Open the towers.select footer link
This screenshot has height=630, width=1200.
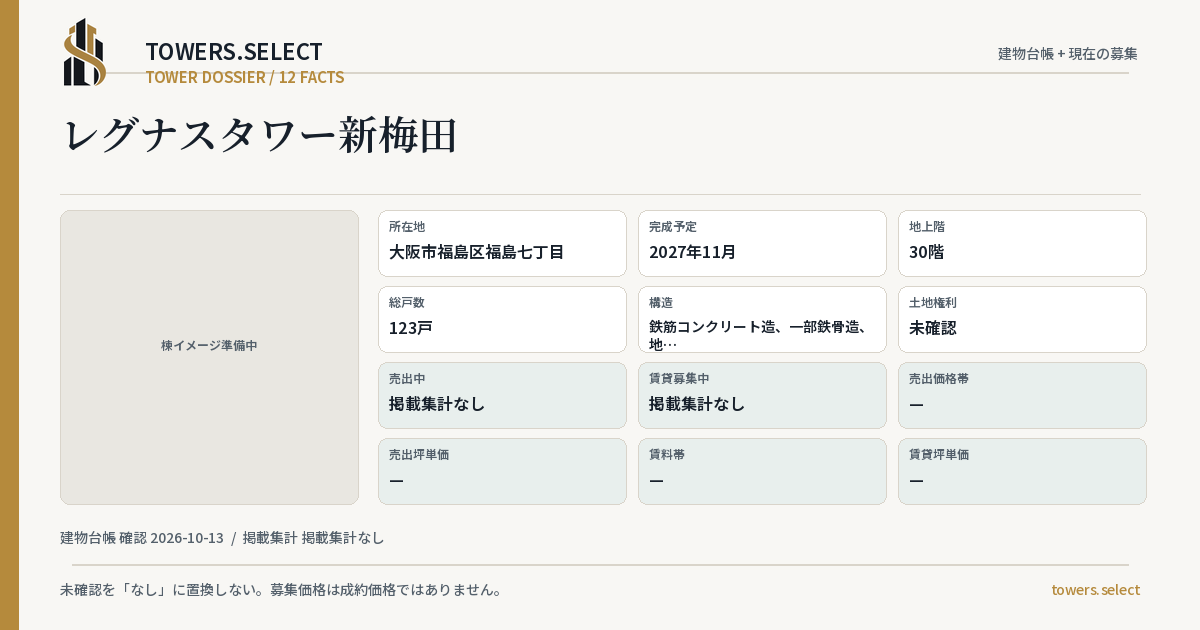tap(1095, 590)
